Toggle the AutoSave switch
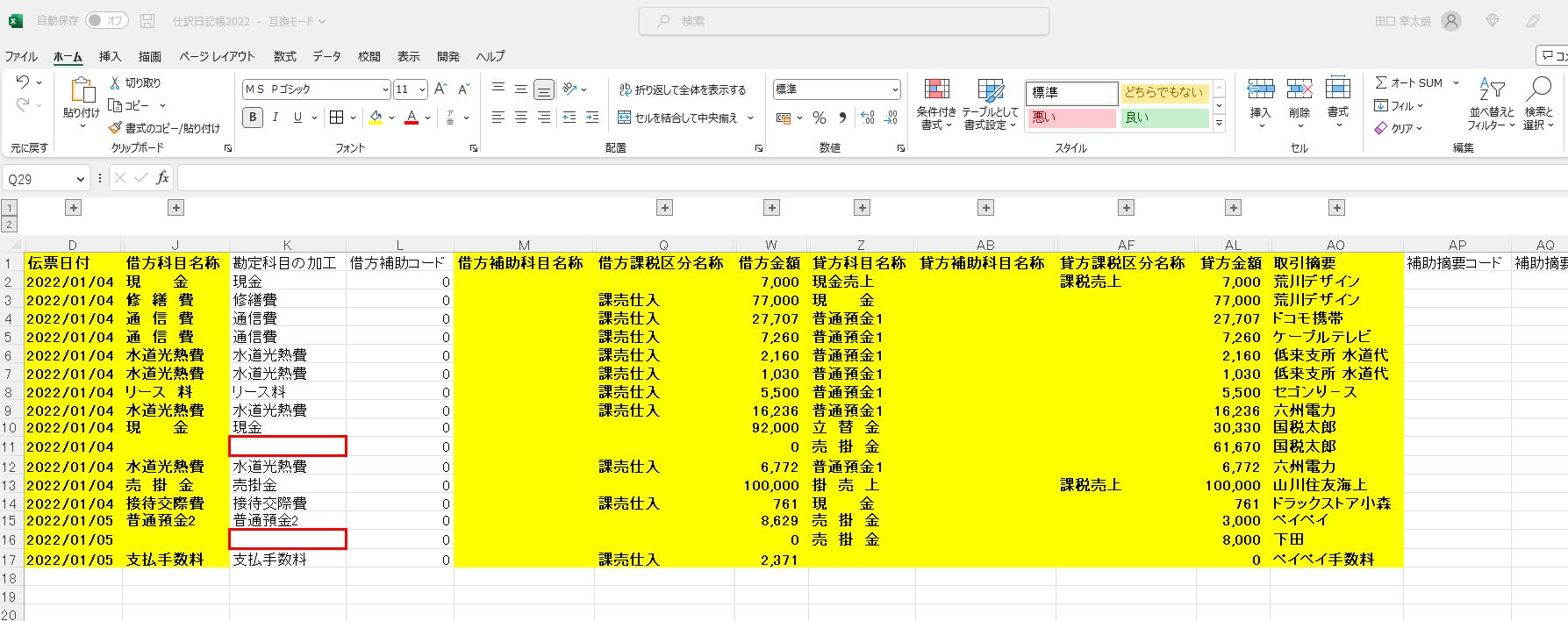This screenshot has width=1568, height=621. [x=107, y=20]
